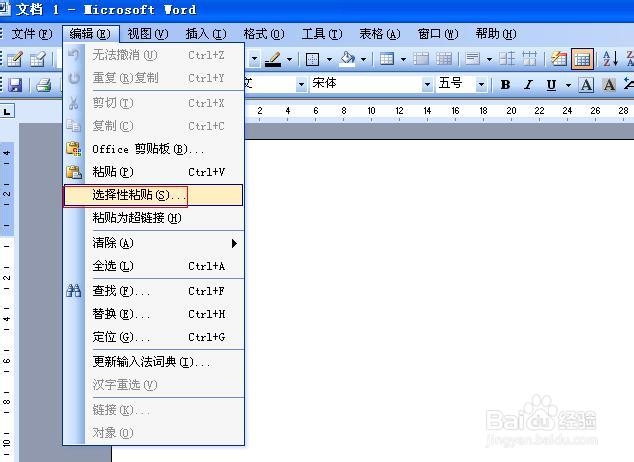The width and height of the screenshot is (634, 462).
Task: Open the style box dropdown arrow
Action: (301, 84)
